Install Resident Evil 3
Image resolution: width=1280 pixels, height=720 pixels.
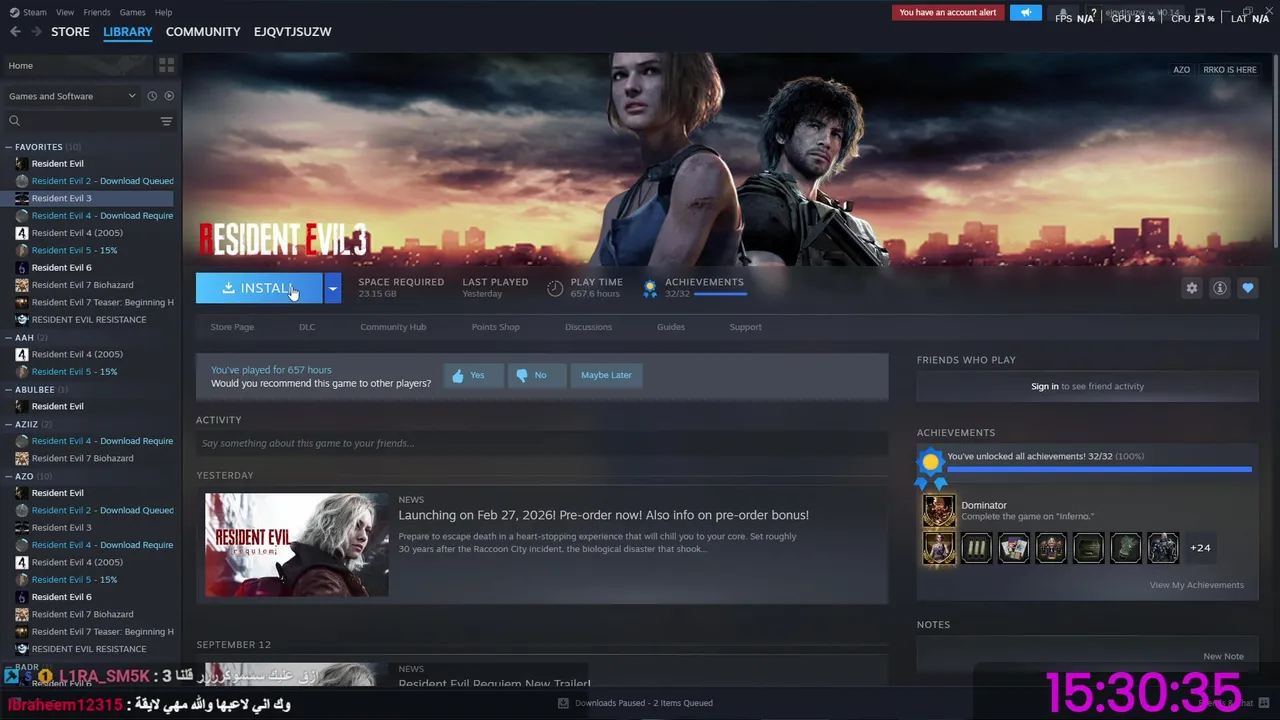coord(259,288)
